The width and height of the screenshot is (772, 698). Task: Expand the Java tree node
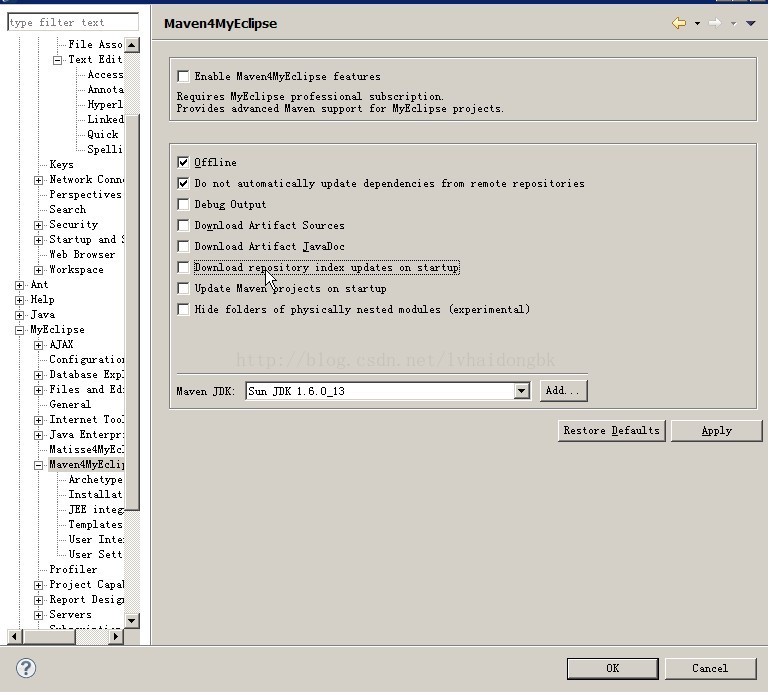pos(19,315)
